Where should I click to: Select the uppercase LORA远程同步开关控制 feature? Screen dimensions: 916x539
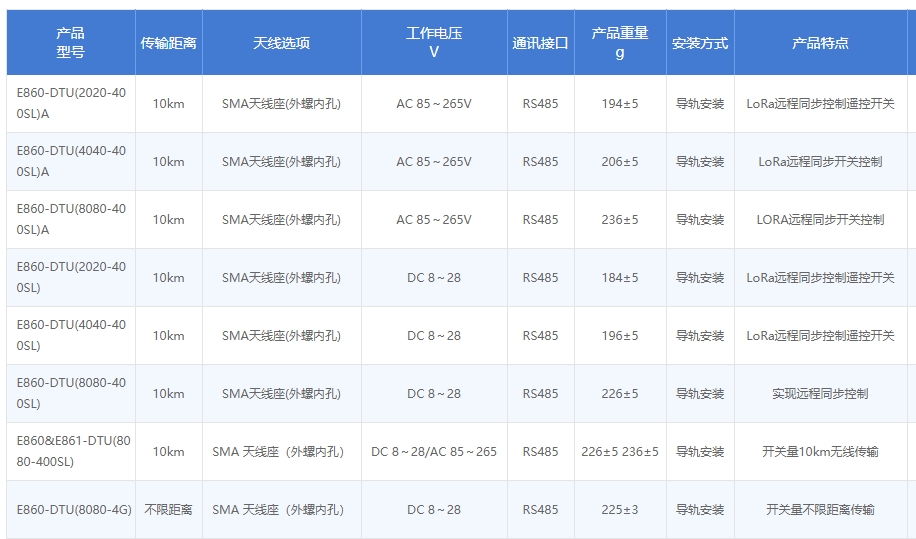[820, 220]
